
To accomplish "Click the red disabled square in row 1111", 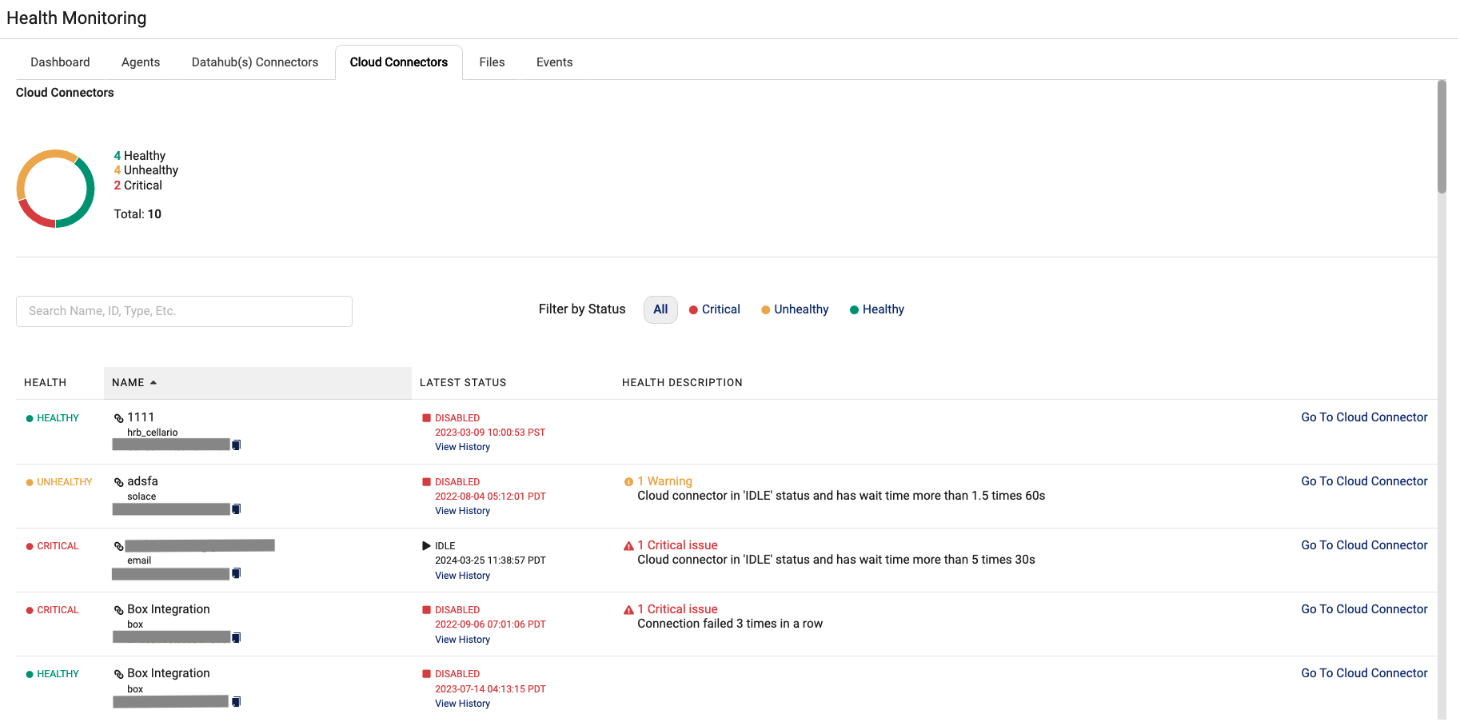I will 426,418.
